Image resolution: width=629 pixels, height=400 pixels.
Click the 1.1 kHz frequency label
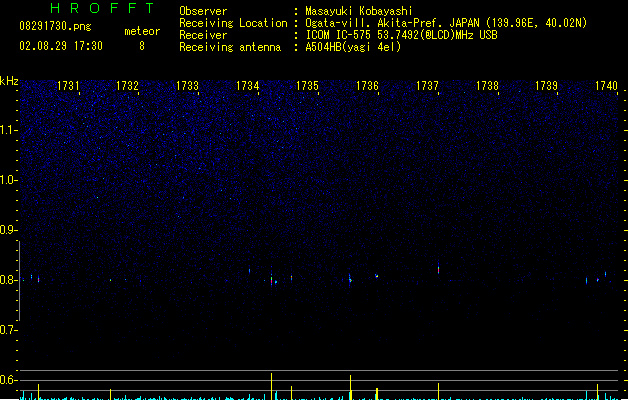(x=9, y=130)
